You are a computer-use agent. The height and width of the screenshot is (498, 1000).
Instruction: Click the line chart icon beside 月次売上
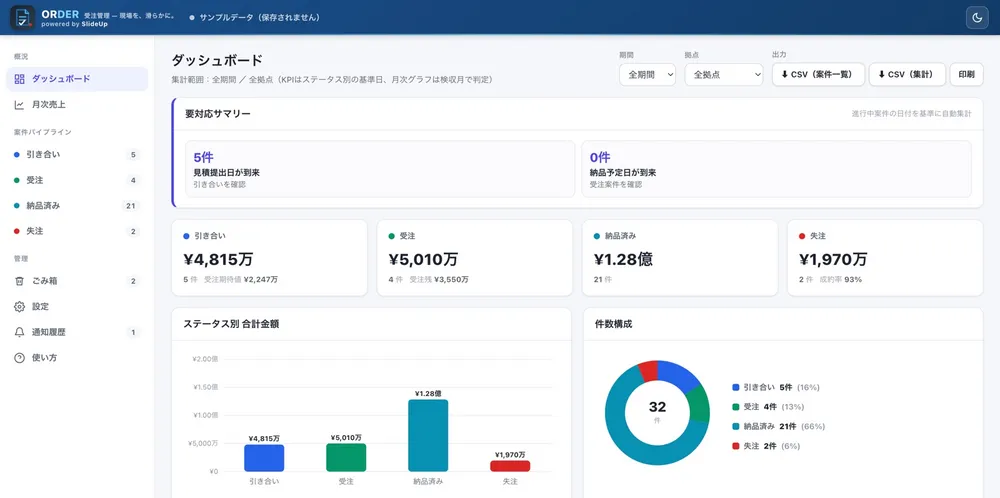(19, 105)
